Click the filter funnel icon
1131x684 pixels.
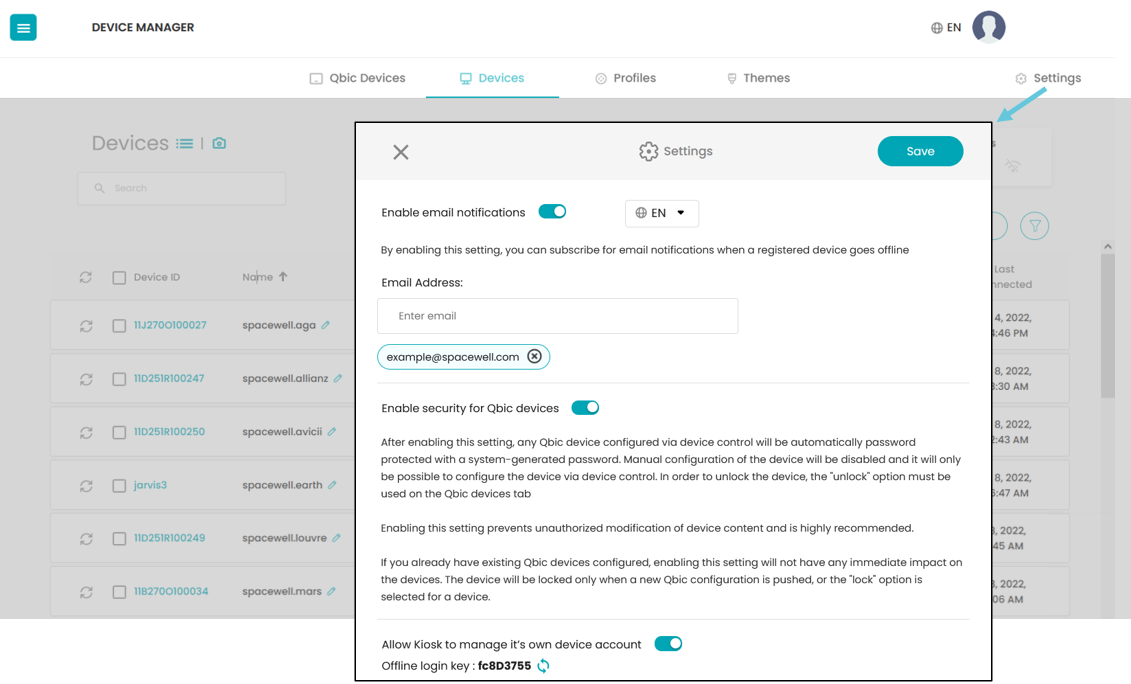1034,226
